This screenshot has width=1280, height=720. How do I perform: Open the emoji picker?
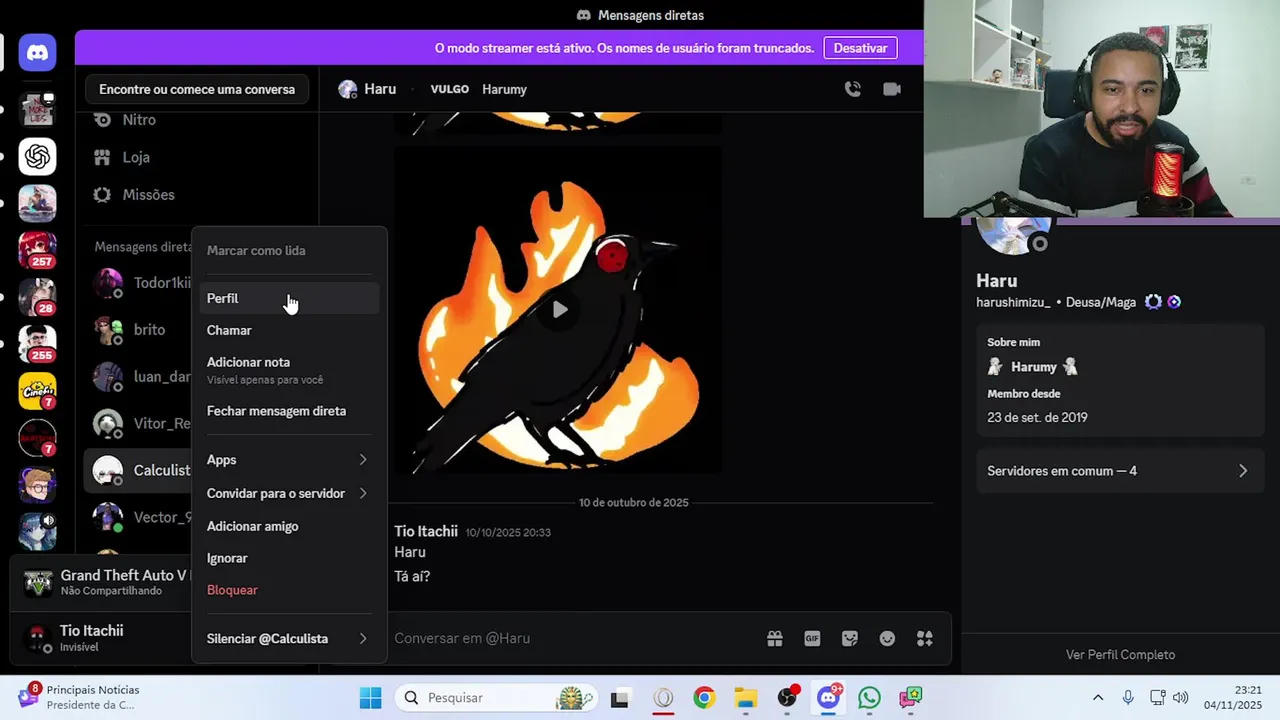click(887, 638)
